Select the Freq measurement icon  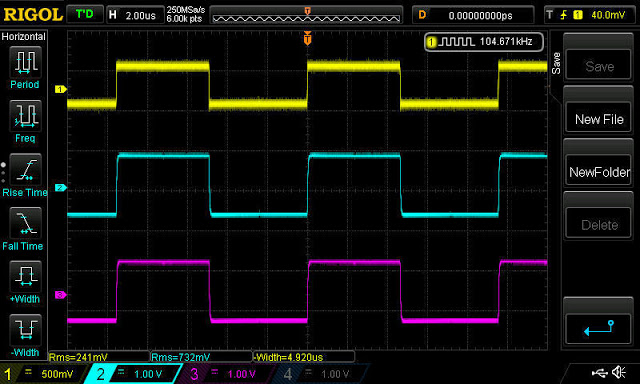tap(25, 116)
